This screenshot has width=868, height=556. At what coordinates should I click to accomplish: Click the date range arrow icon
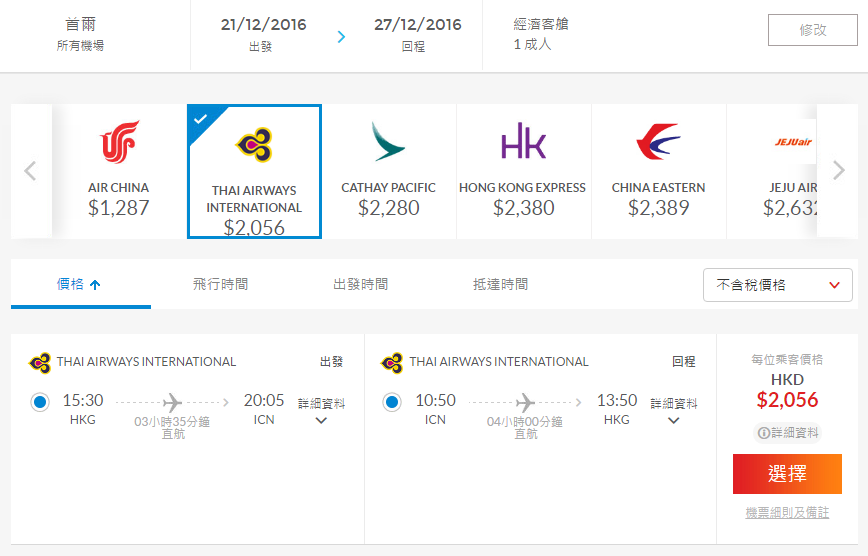tap(342, 37)
